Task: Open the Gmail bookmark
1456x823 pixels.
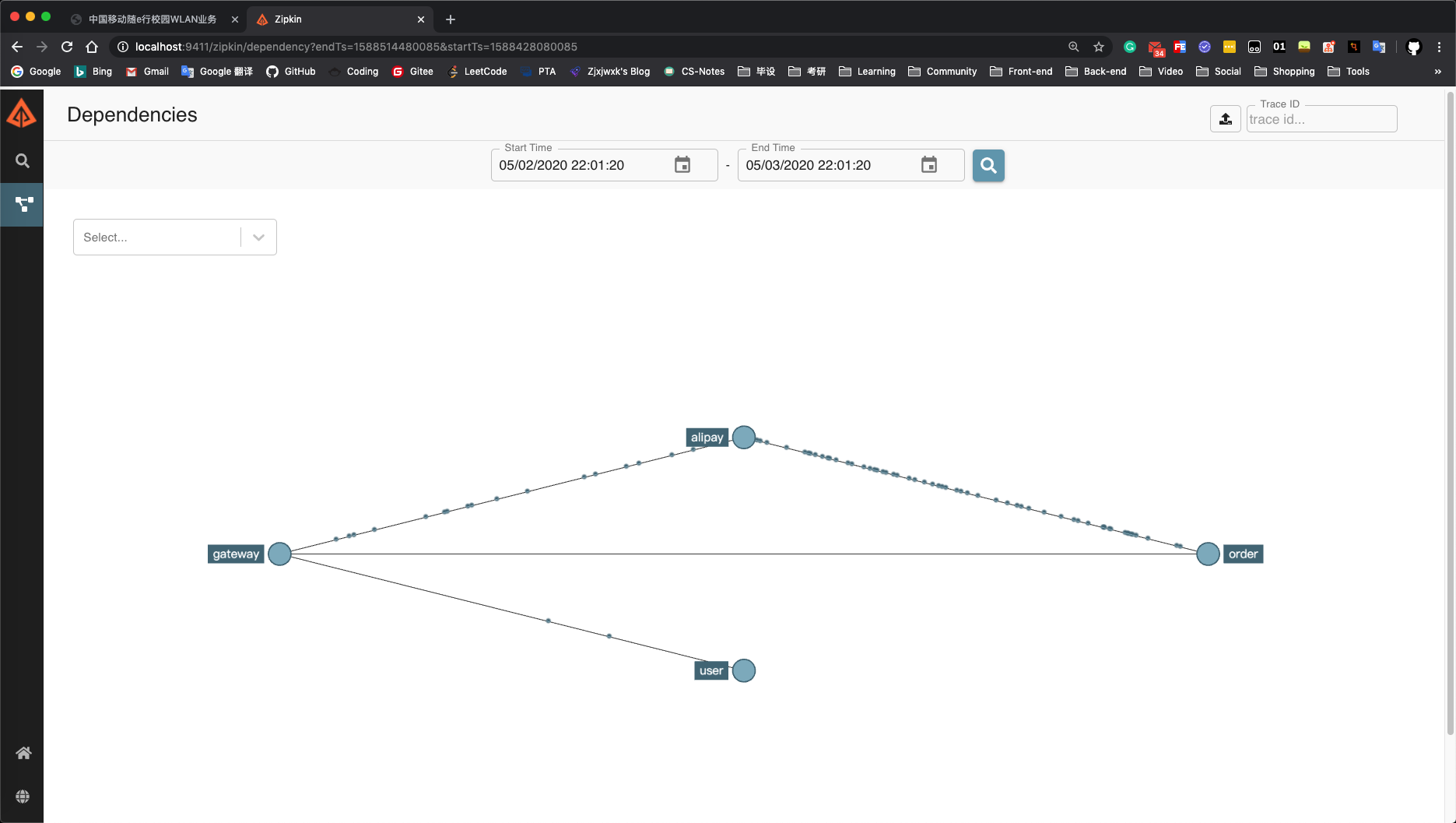Action: [x=147, y=71]
